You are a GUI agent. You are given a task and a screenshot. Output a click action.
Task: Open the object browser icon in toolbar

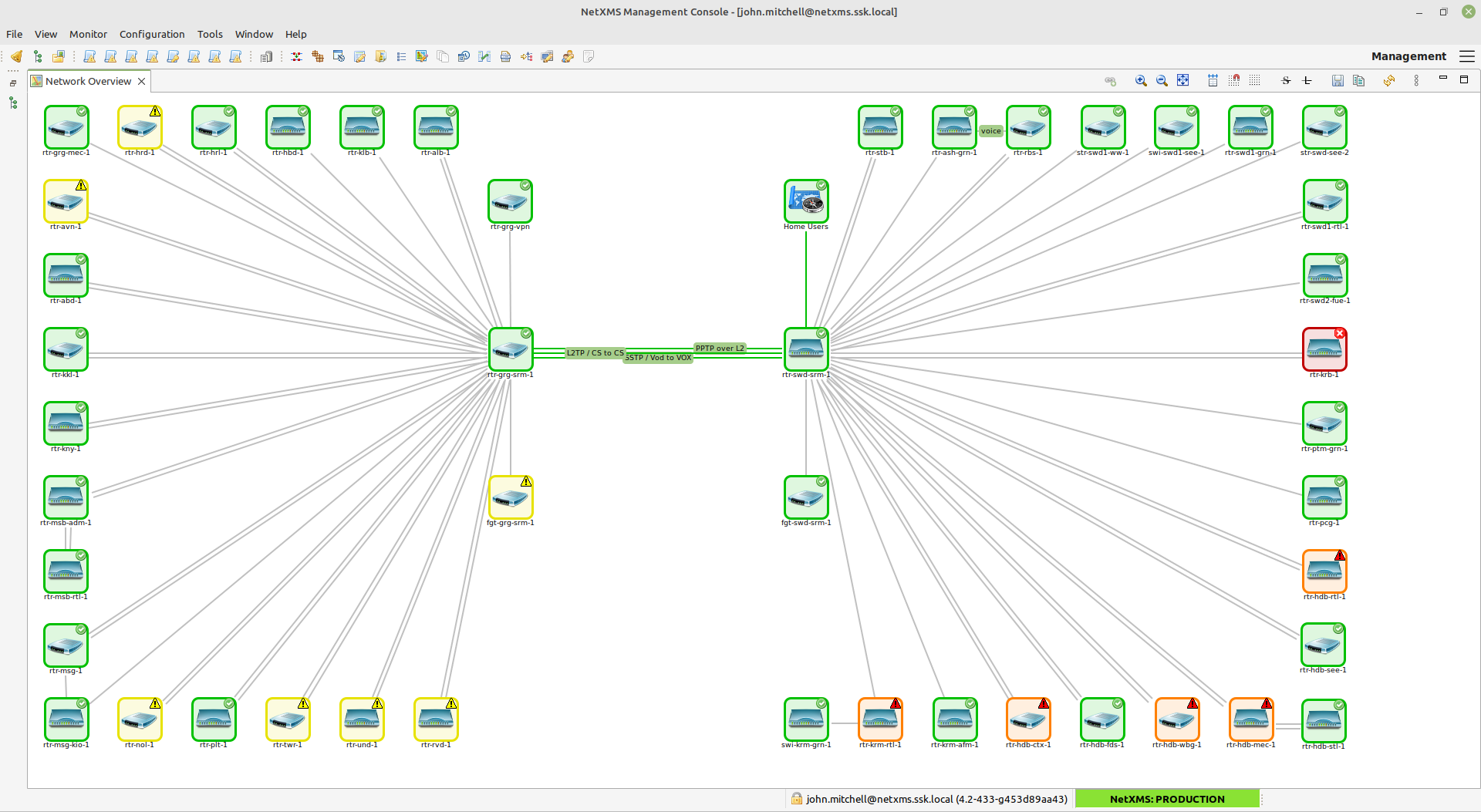pyautogui.click(x=38, y=56)
